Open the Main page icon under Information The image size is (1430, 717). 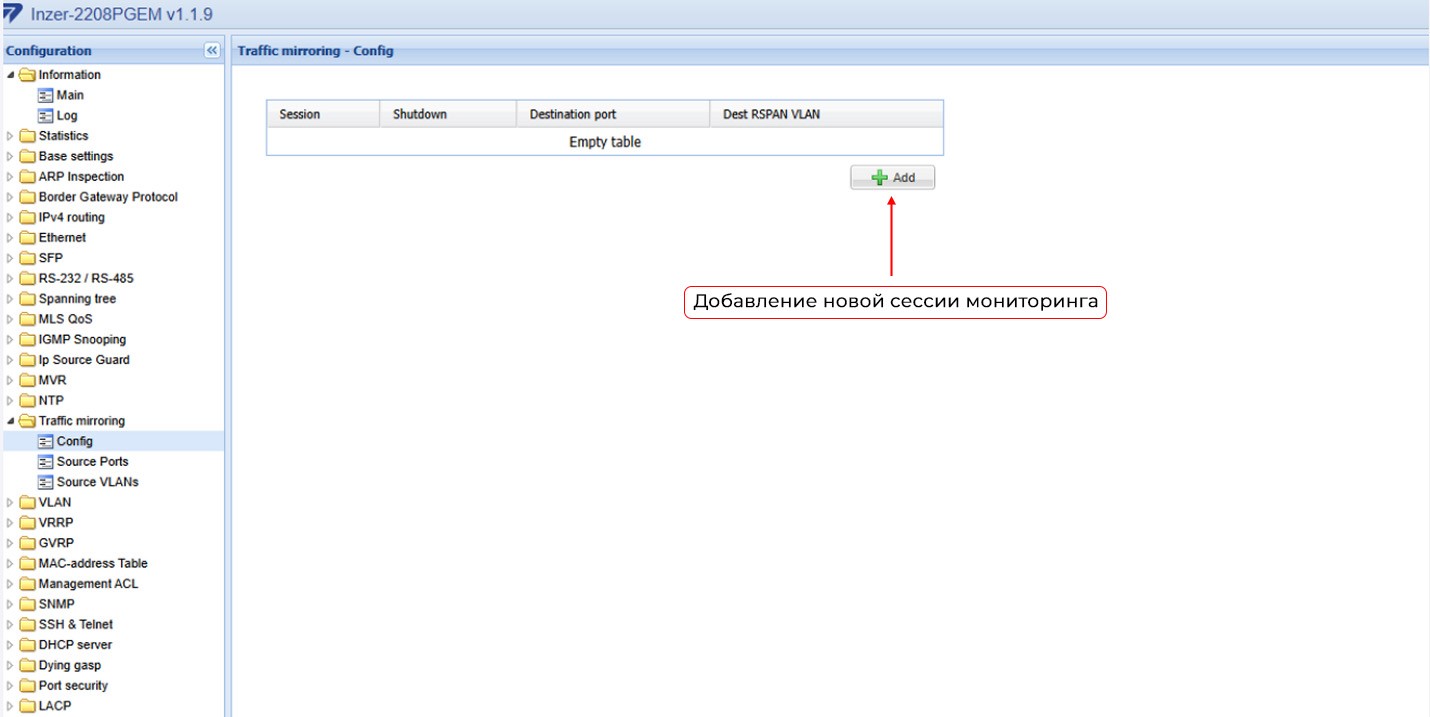[45, 95]
